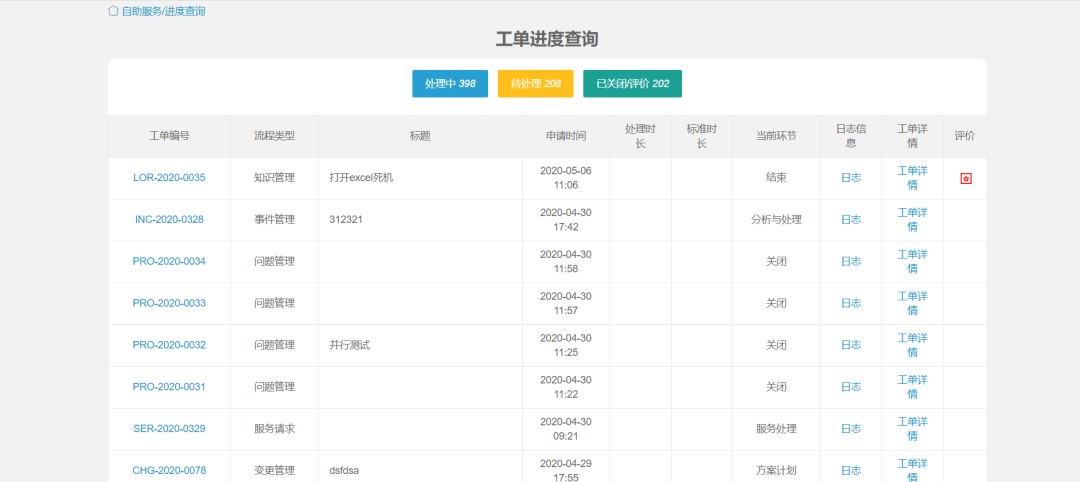Open work order SER-2020-0329
This screenshot has width=1080, height=482.
point(169,429)
